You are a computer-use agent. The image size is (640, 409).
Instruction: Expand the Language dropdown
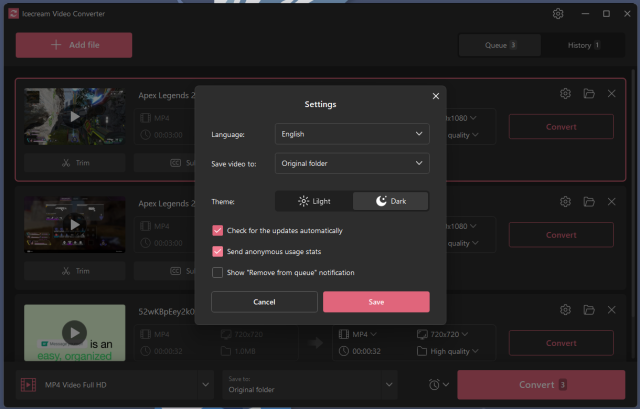352,133
